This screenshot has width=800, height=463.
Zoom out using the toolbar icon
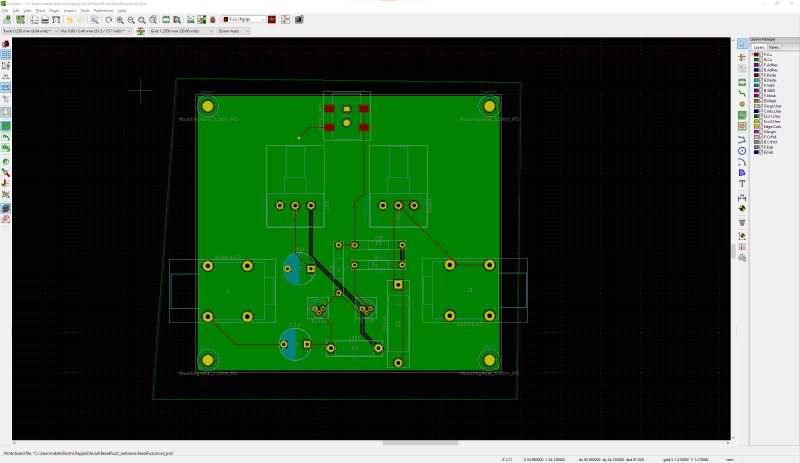click(x=131, y=19)
